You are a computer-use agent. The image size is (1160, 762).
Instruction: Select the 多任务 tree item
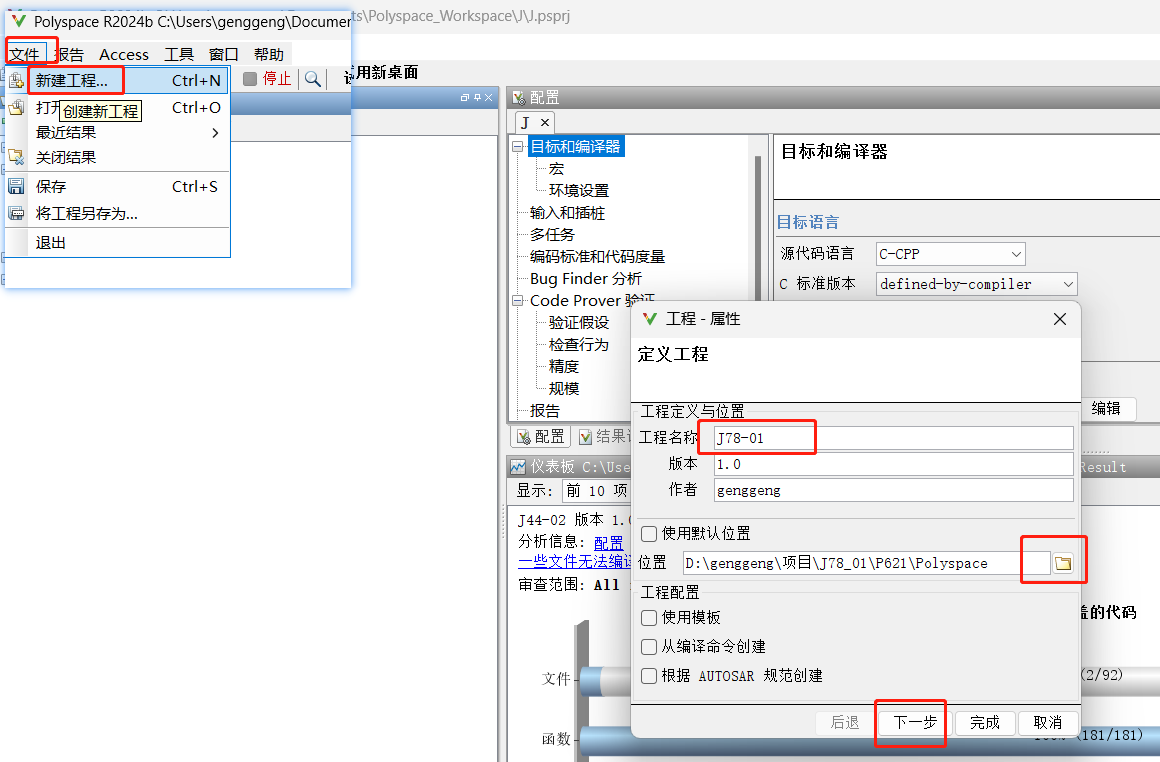pos(552,235)
